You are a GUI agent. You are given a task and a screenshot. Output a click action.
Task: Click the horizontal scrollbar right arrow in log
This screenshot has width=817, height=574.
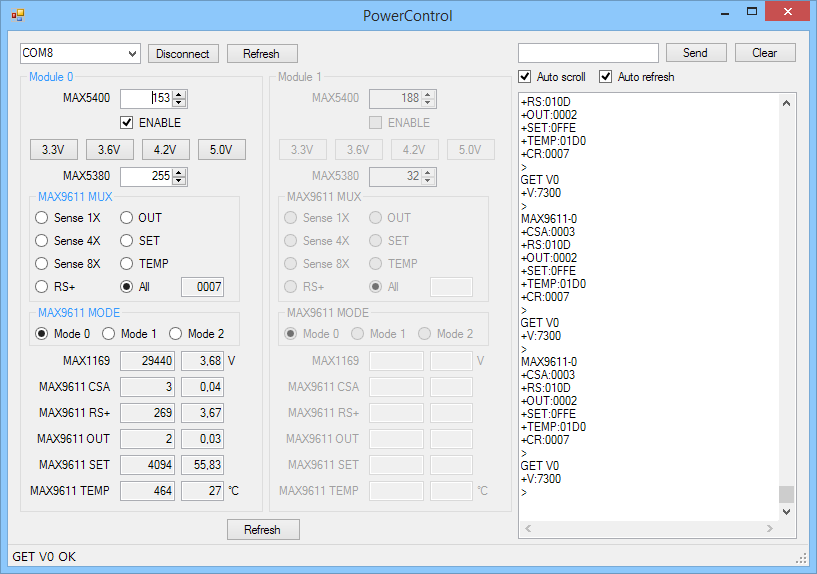(x=770, y=529)
